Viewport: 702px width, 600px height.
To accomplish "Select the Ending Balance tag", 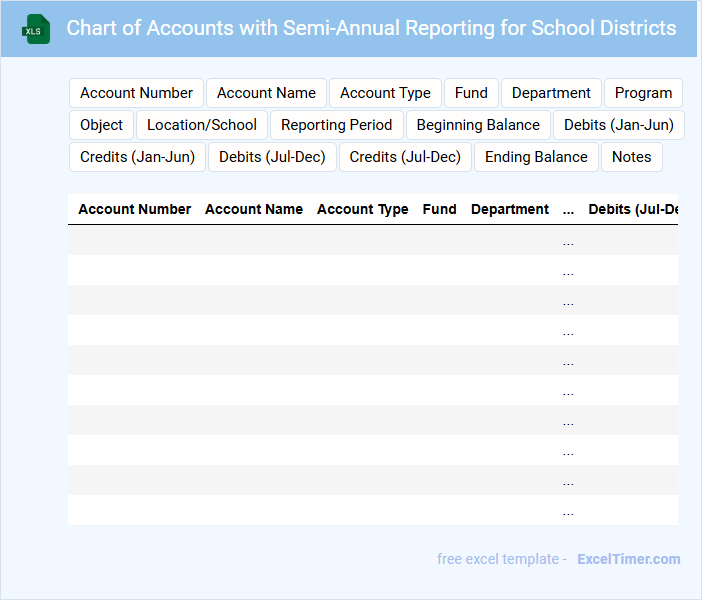I will 536,157.
